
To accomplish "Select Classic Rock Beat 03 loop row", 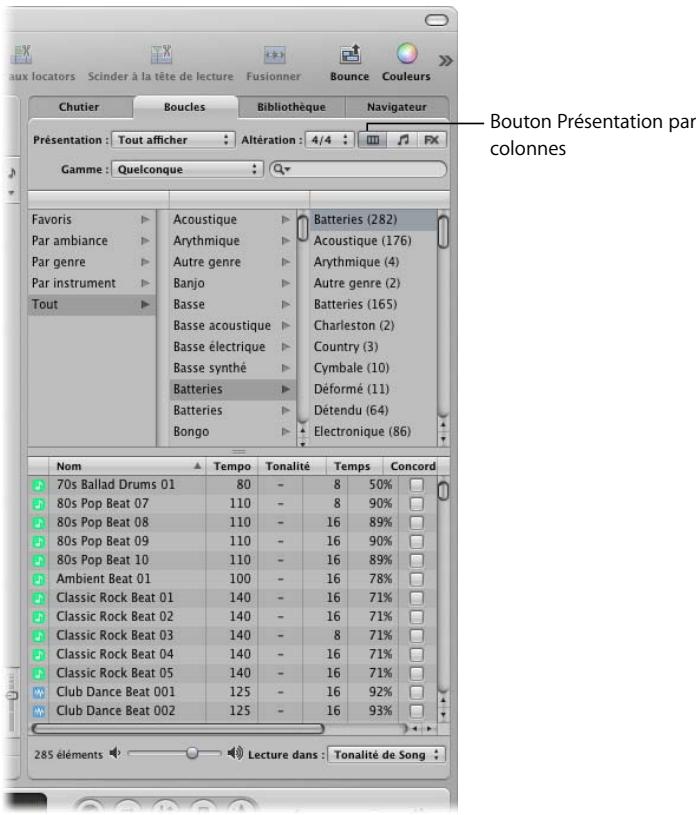I will (x=233, y=636).
